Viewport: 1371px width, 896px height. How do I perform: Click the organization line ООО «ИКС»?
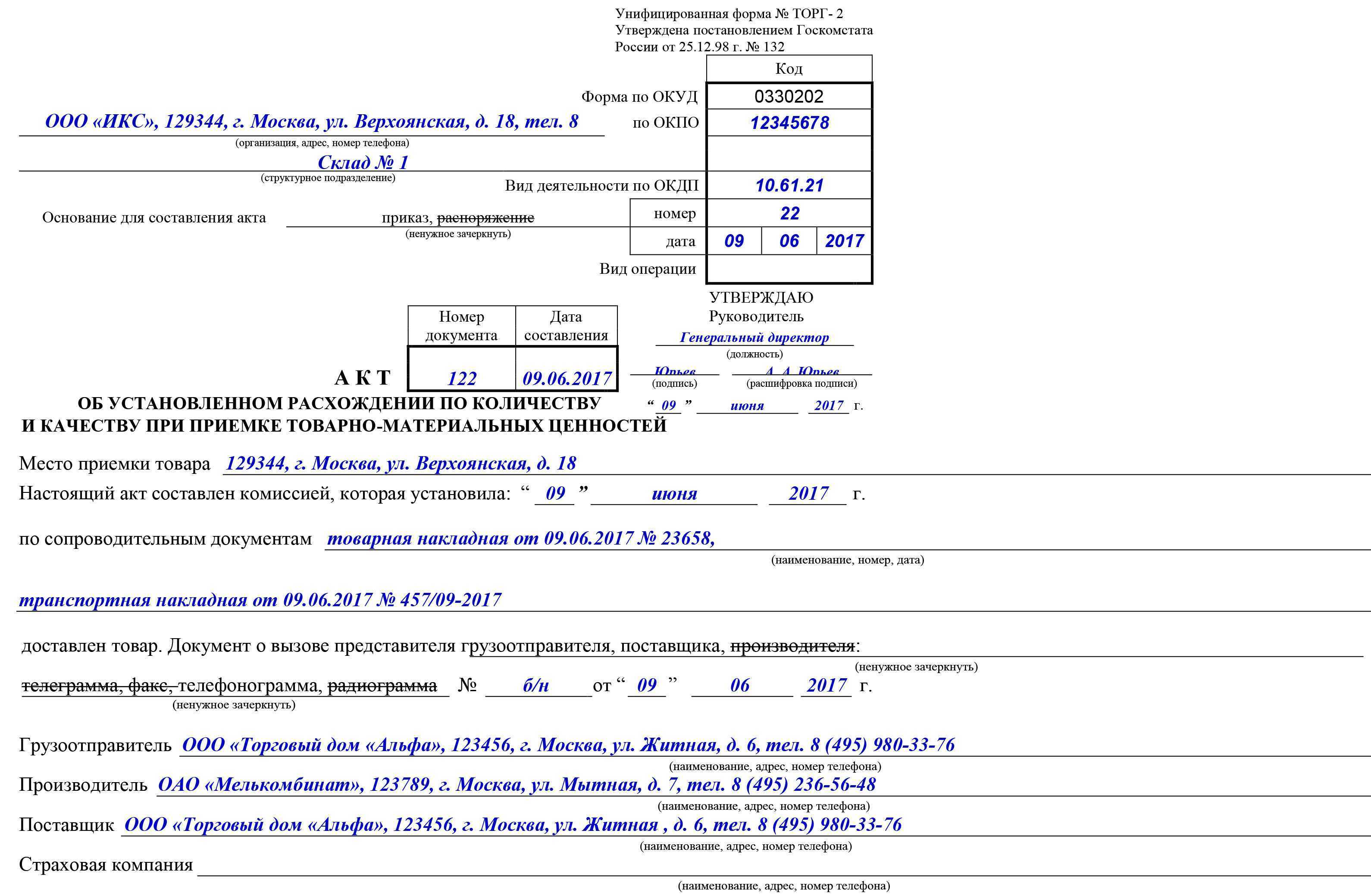click(312, 122)
